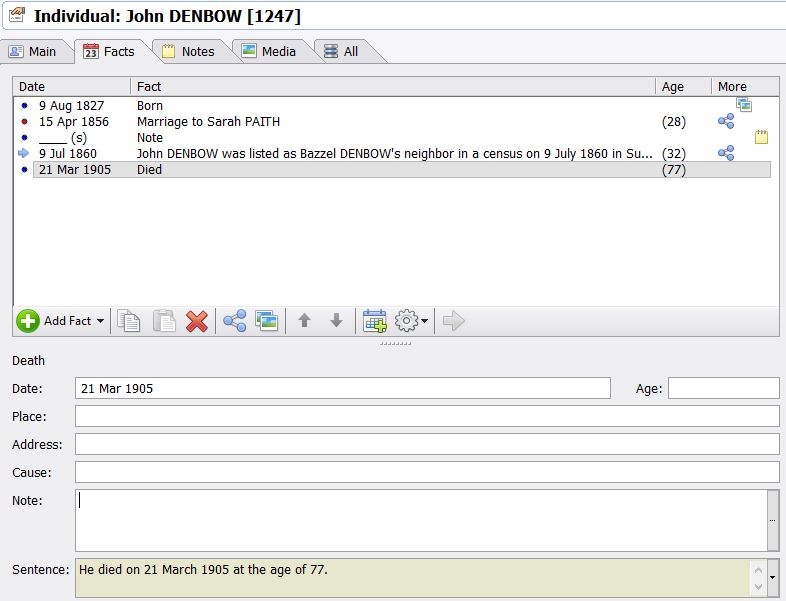Click the copy fact icon in the toolbar
This screenshot has width=786, height=601.
(x=129, y=321)
